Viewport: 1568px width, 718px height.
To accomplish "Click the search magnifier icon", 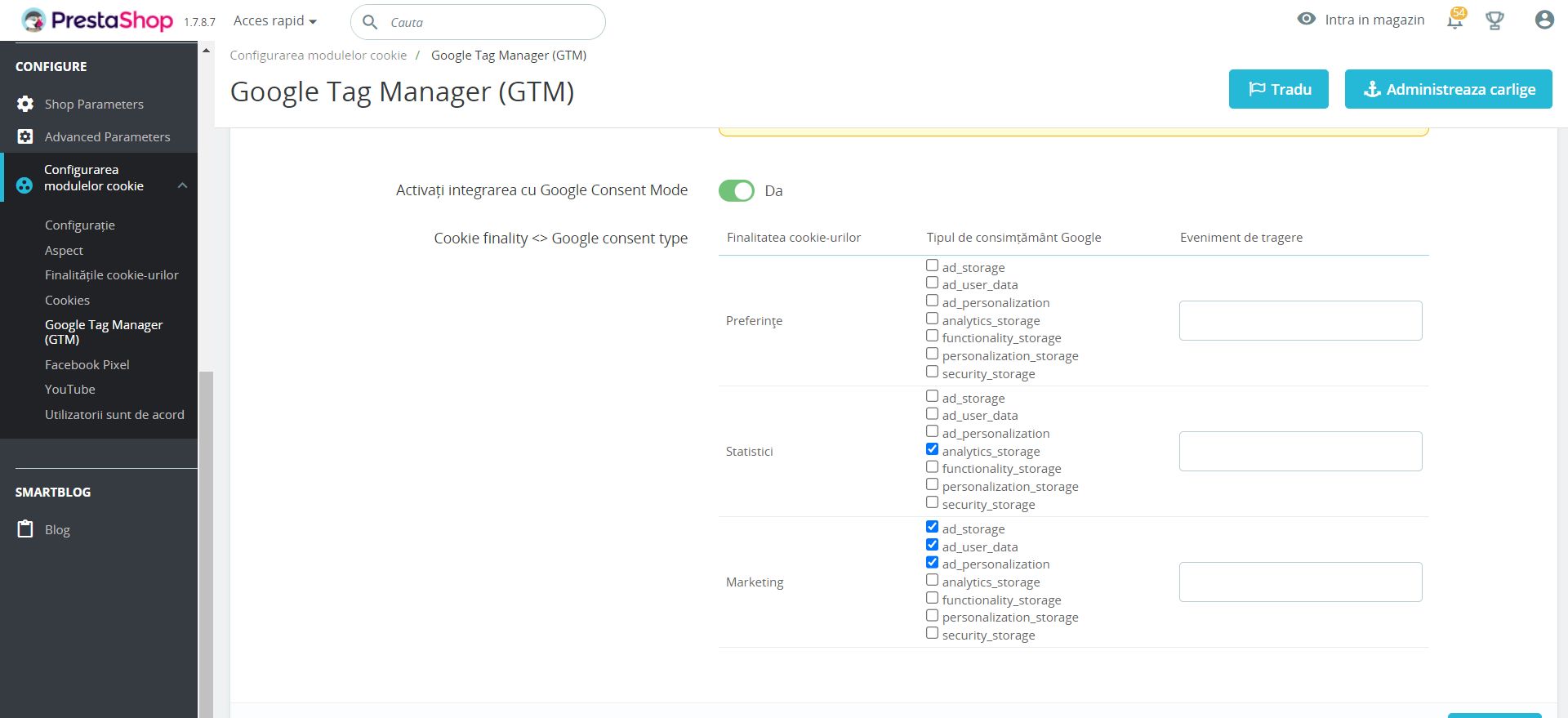I will 370,22.
